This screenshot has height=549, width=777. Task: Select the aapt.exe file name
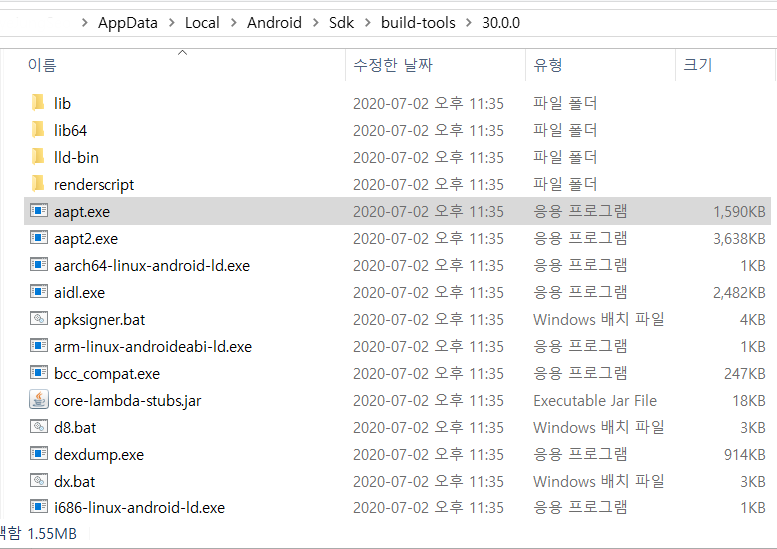pos(82,212)
